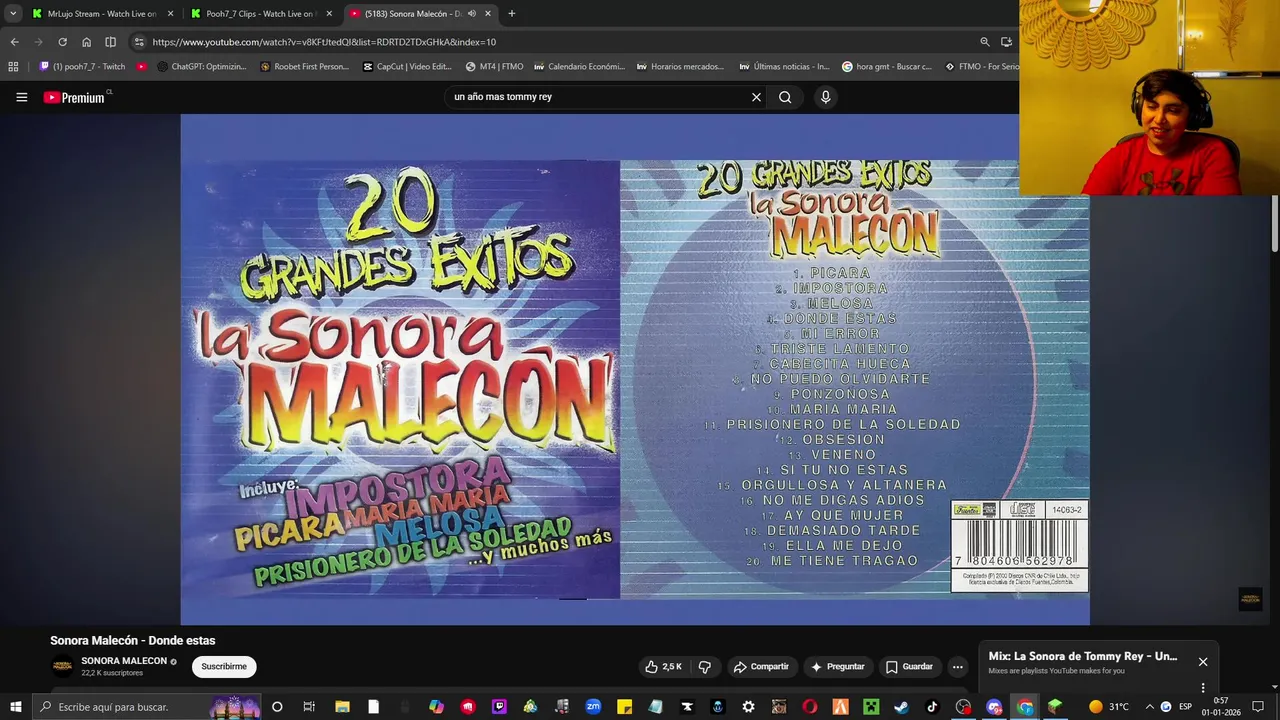Start voice search with microphone icon
1280x720 pixels.
825,97
